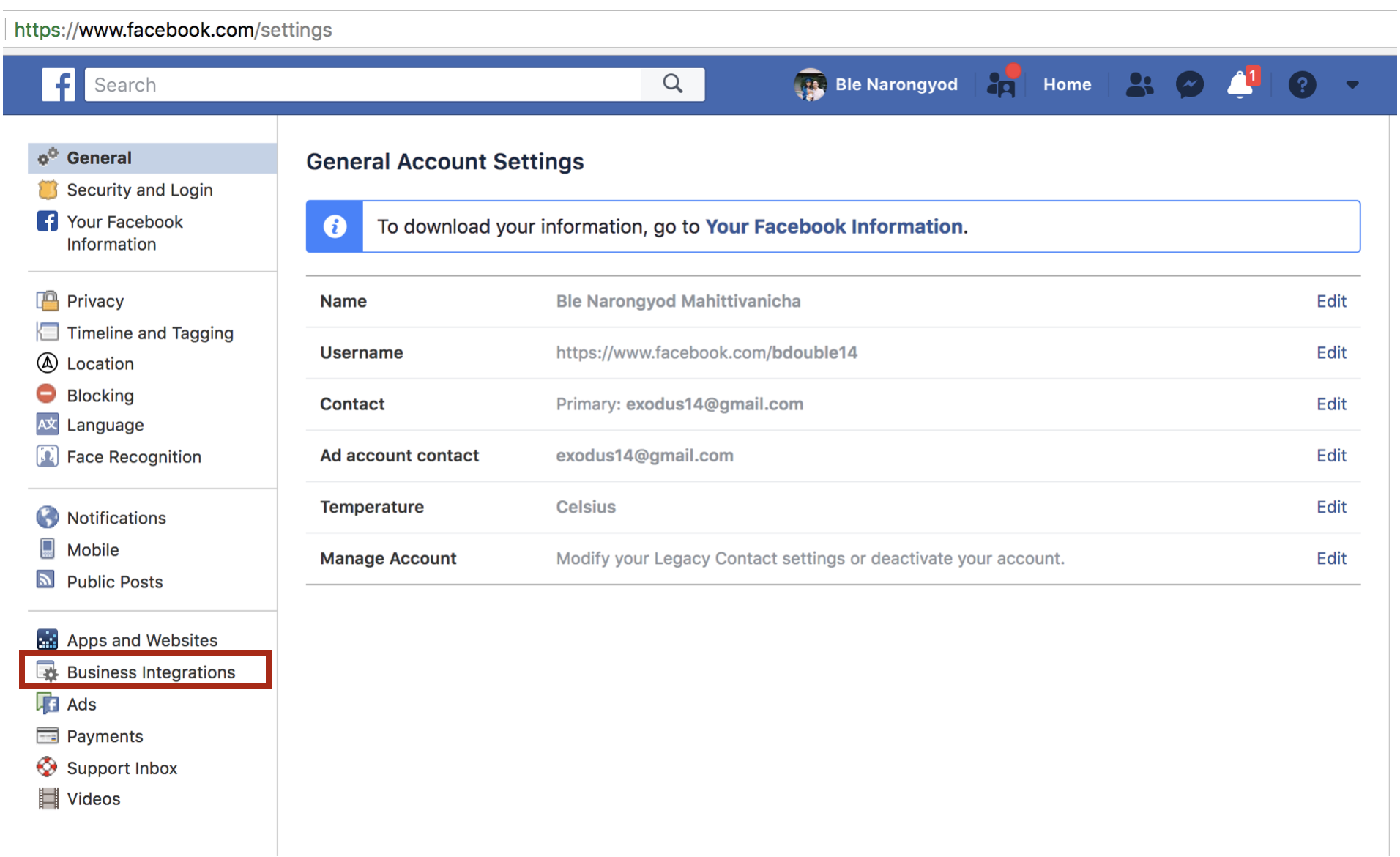This screenshot has width=1400, height=857.
Task: Click 'Primary: exodus14@gmail.com' contact value
Action: pyautogui.click(x=679, y=404)
